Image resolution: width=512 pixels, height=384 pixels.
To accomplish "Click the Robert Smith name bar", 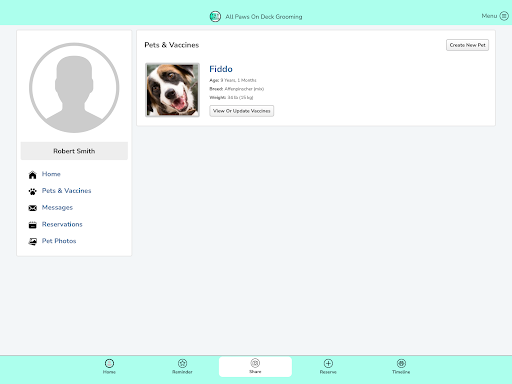I will pos(74,151).
